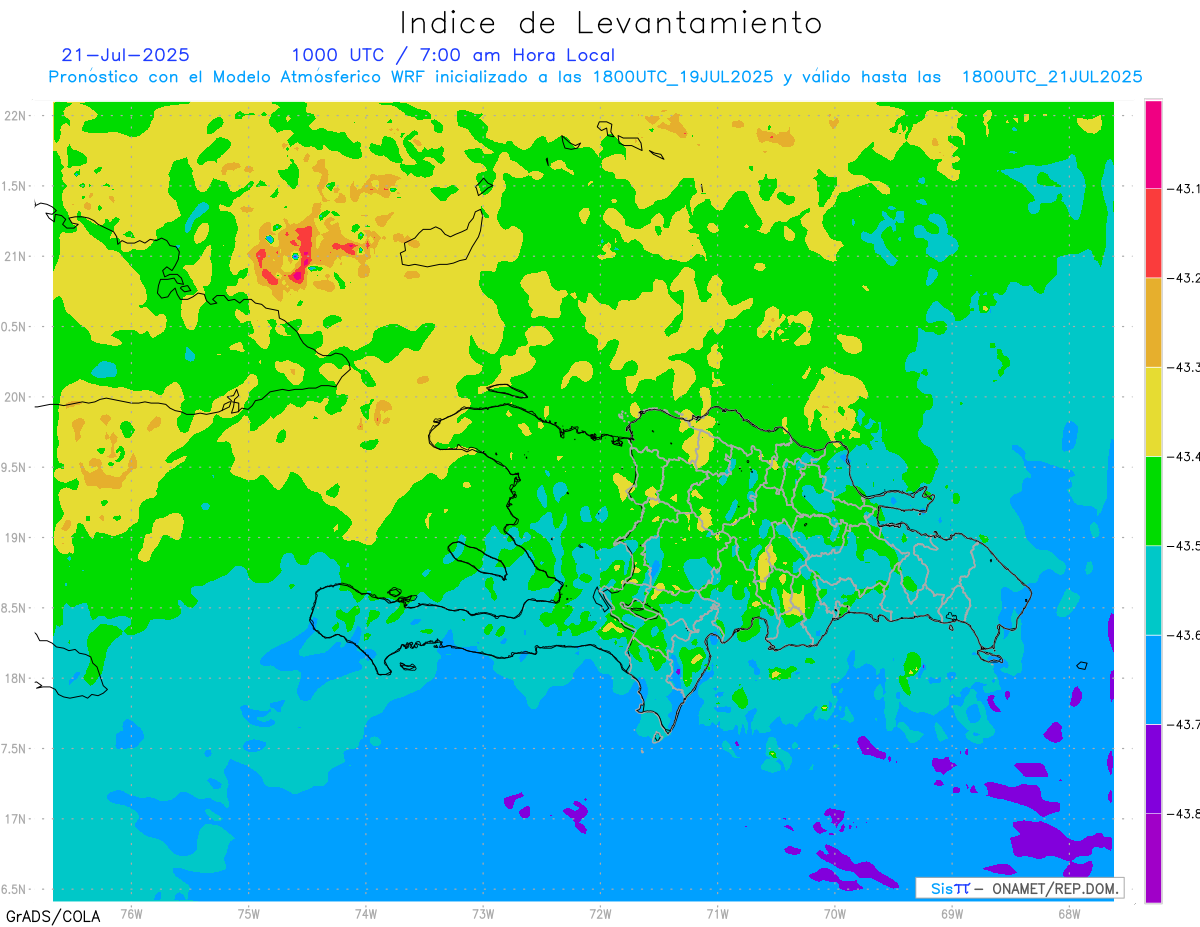Click the color bar value "-43.4"

1184,457
